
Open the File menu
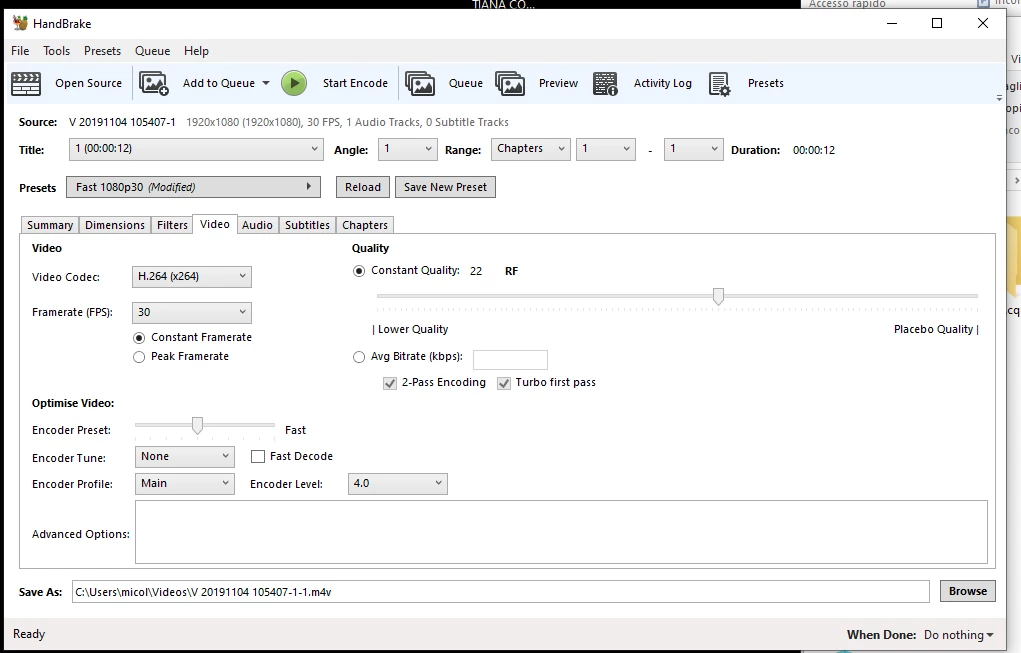20,51
